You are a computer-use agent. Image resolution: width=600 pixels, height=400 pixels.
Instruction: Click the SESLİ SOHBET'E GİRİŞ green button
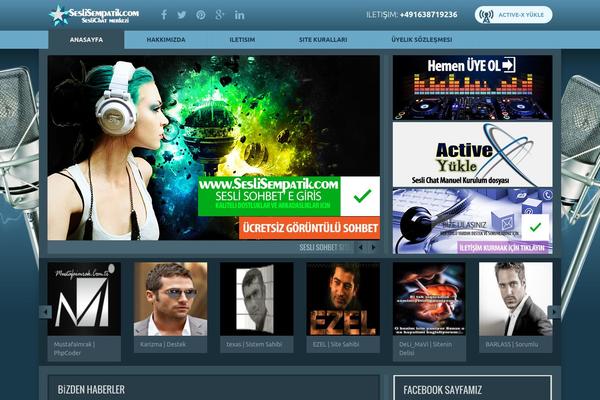pos(269,196)
